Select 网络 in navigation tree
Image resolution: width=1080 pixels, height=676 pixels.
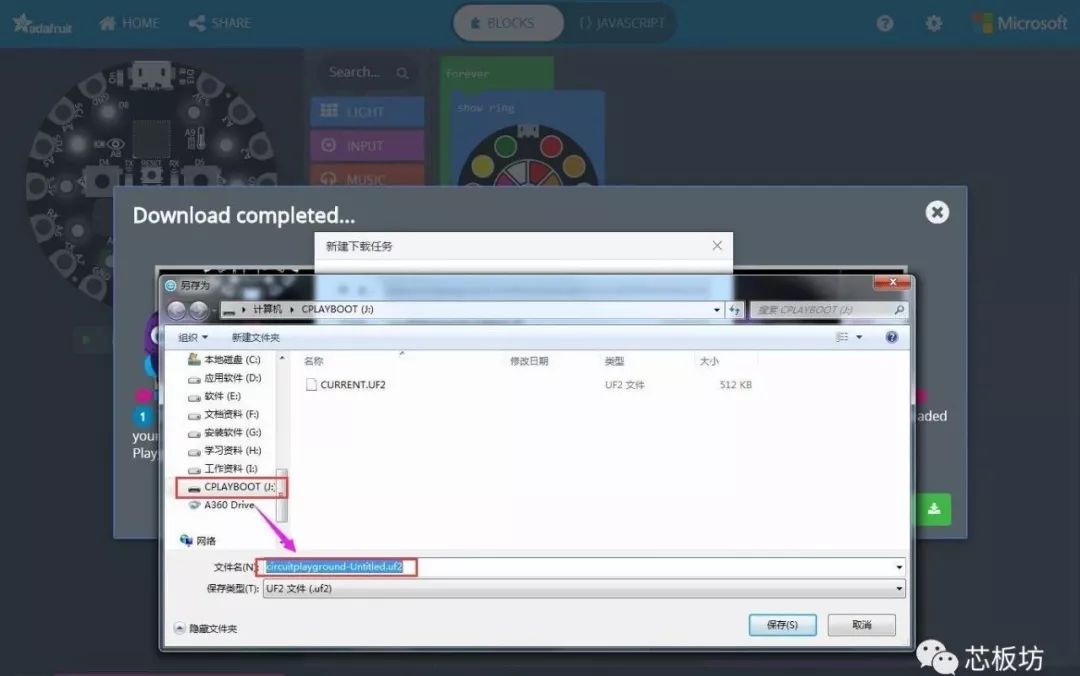(198, 540)
